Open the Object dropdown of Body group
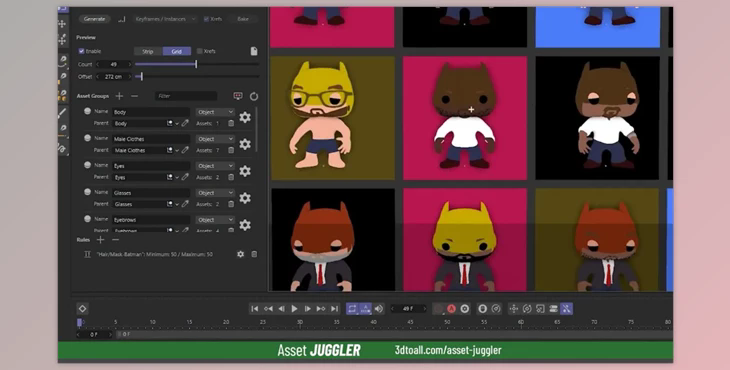 point(215,112)
